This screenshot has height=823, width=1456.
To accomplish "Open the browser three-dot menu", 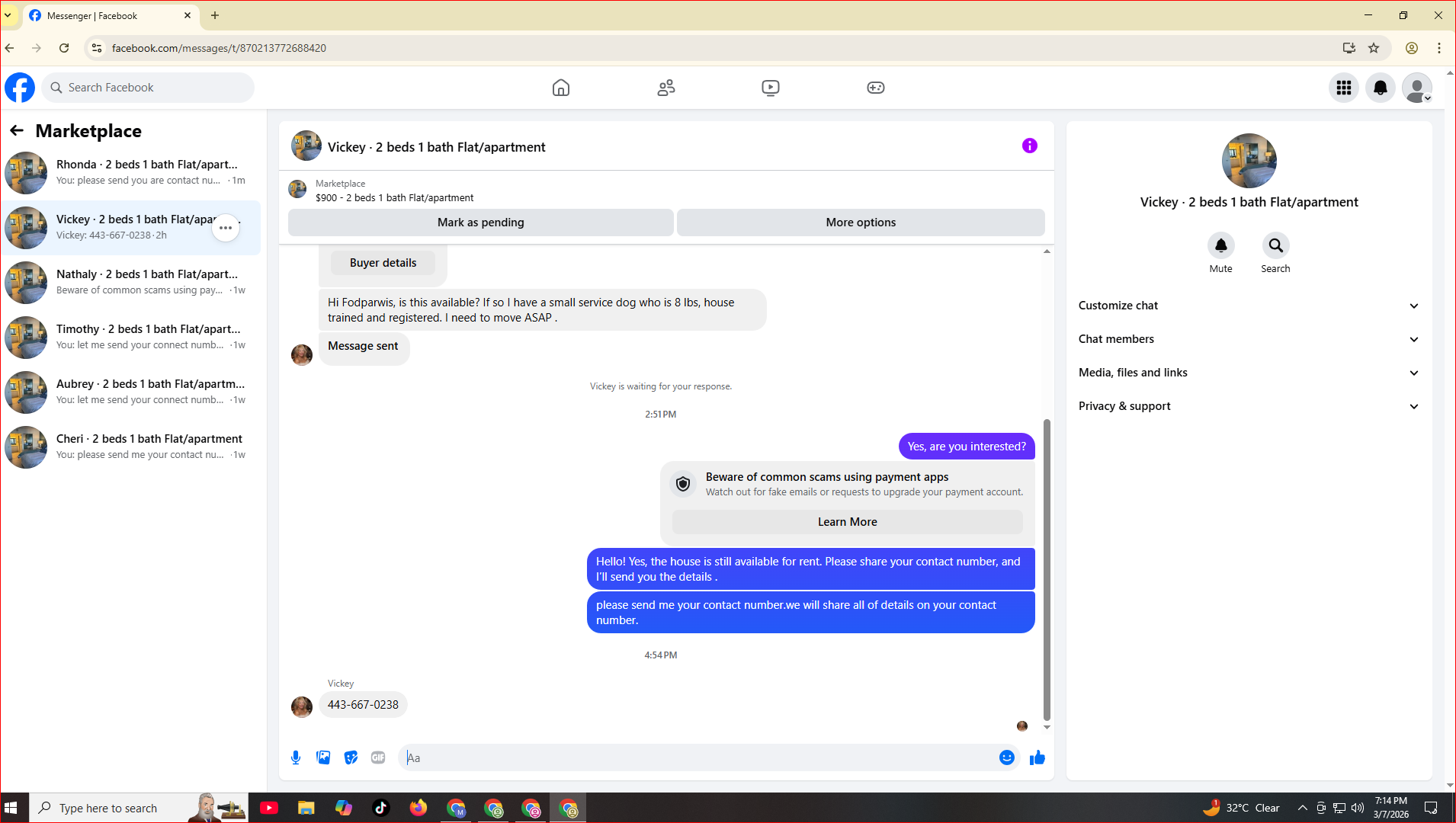I will coord(1439,48).
